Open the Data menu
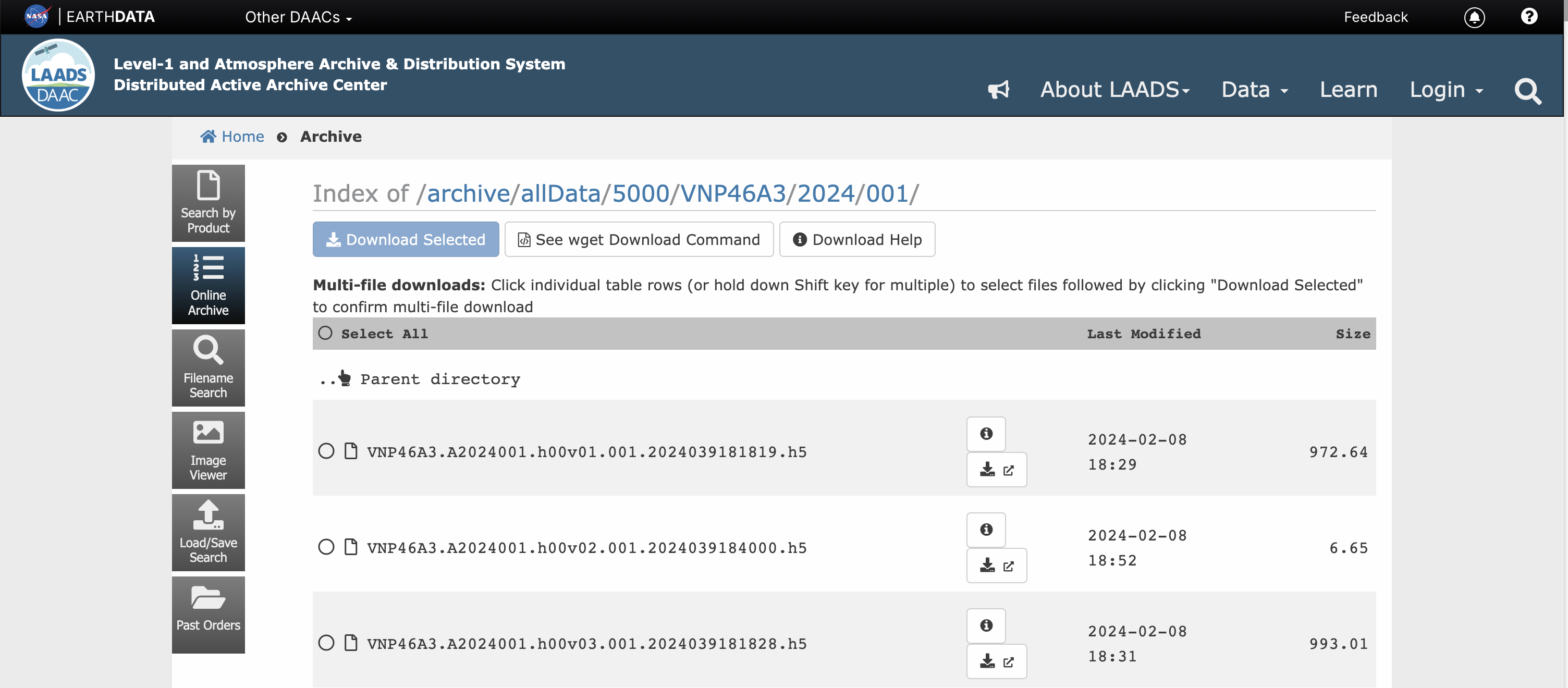Viewport: 1568px width, 688px height. (1255, 90)
